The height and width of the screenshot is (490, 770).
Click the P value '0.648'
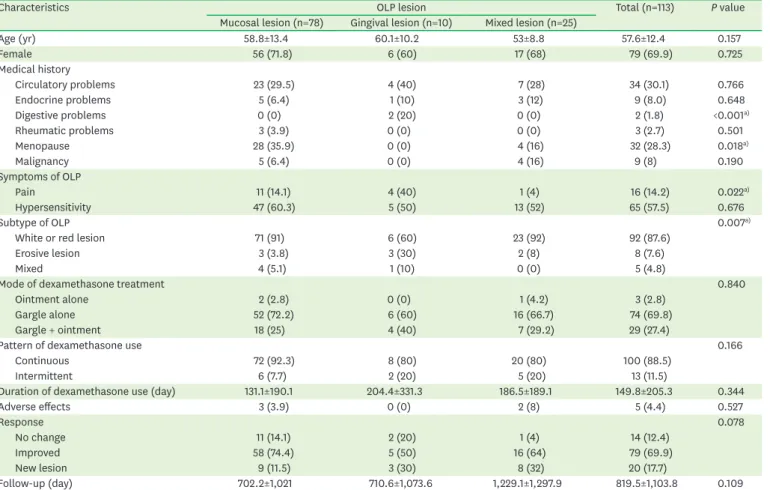pos(731,100)
